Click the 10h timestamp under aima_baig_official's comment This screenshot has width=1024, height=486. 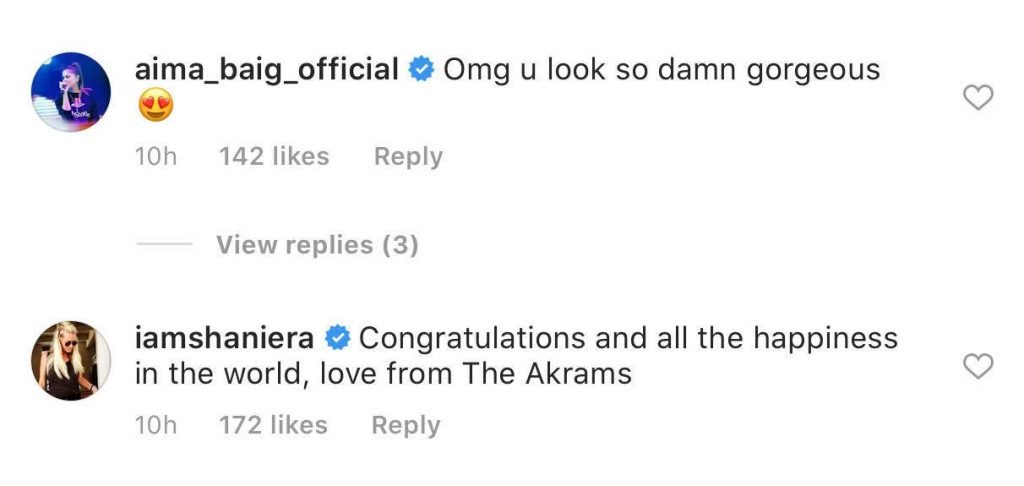coord(155,157)
